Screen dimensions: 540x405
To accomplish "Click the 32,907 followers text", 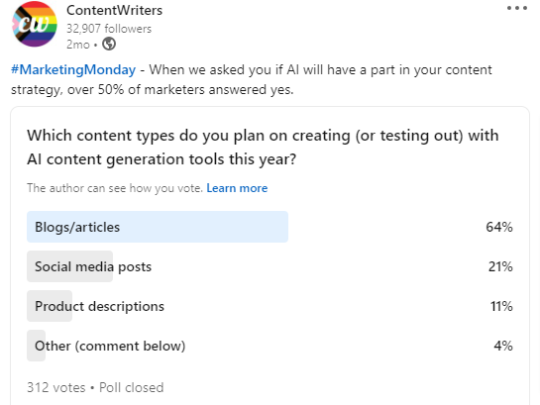I will coord(109,29).
